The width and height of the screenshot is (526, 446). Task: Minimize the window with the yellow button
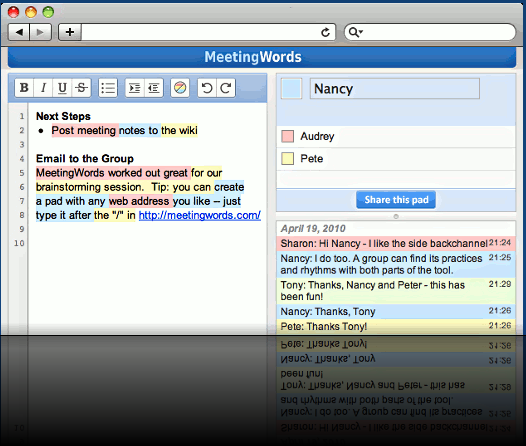click(31, 12)
